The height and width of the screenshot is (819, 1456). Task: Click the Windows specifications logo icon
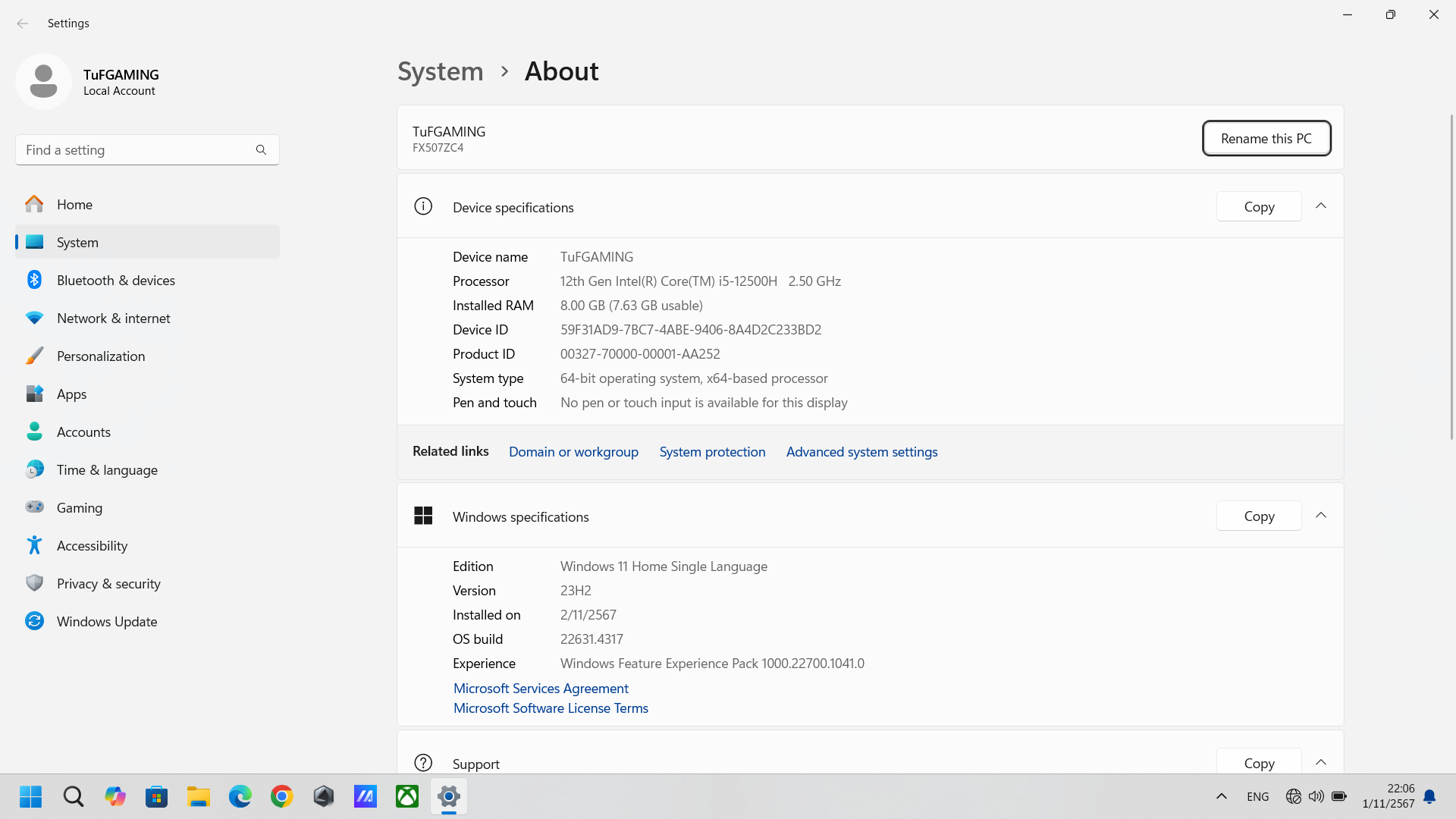[423, 516]
